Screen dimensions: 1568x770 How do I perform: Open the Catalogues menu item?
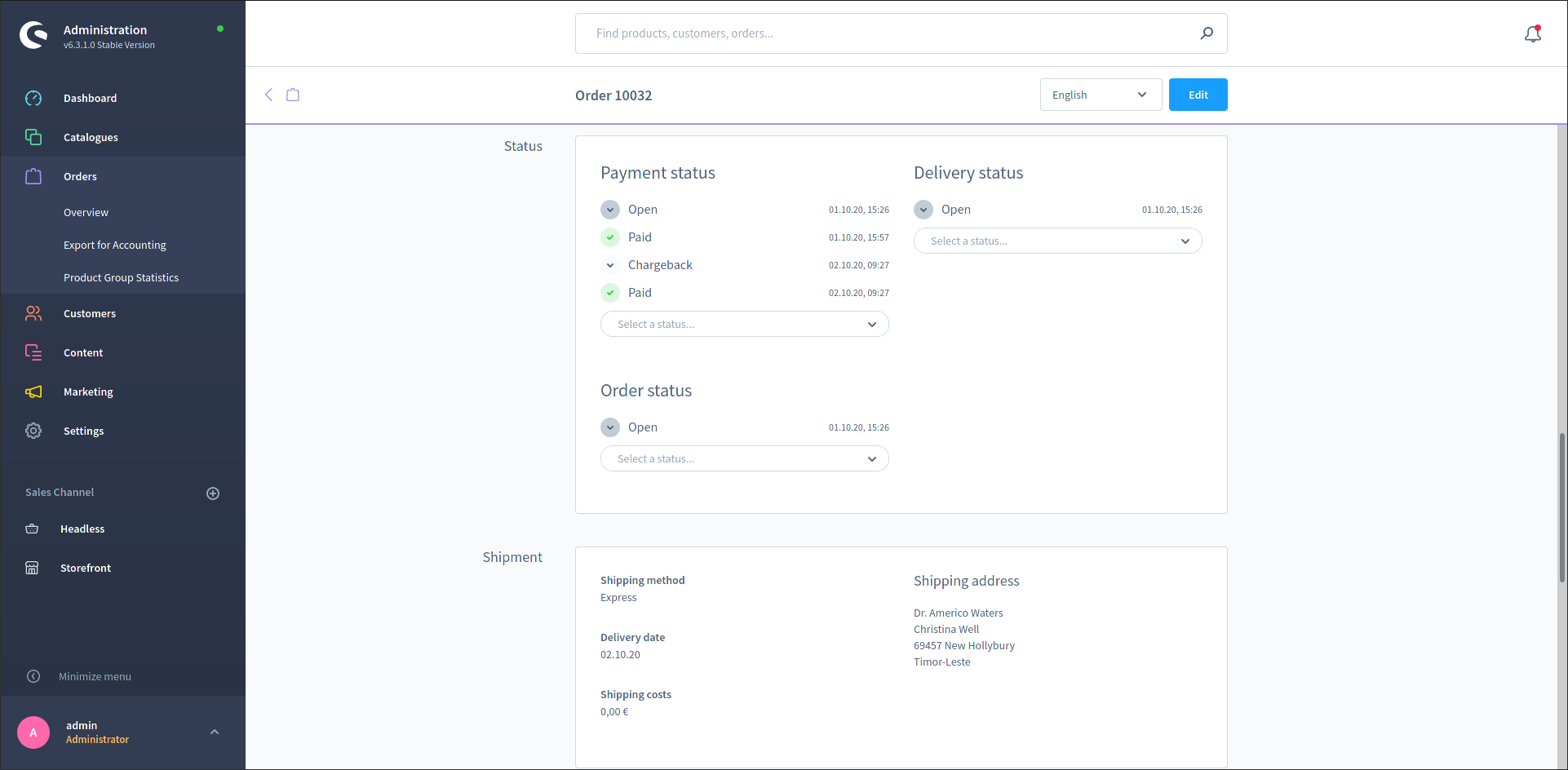click(x=122, y=137)
